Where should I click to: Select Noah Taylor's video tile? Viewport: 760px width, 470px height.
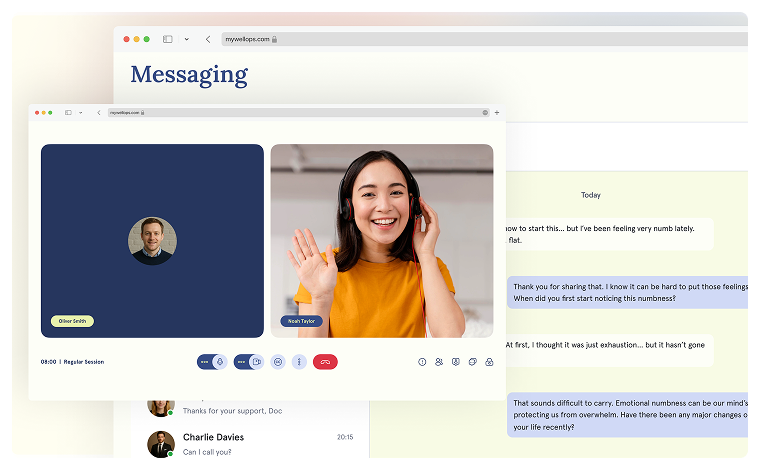(x=381, y=240)
